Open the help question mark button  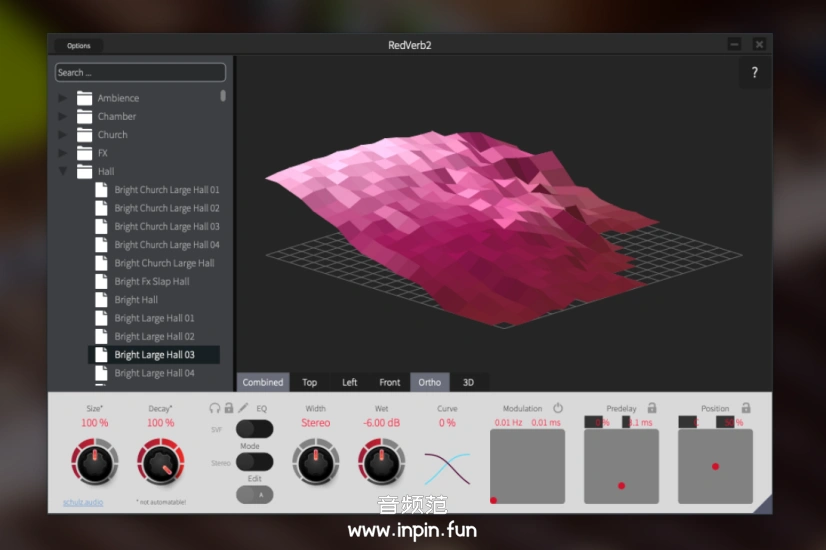pyautogui.click(x=754, y=73)
